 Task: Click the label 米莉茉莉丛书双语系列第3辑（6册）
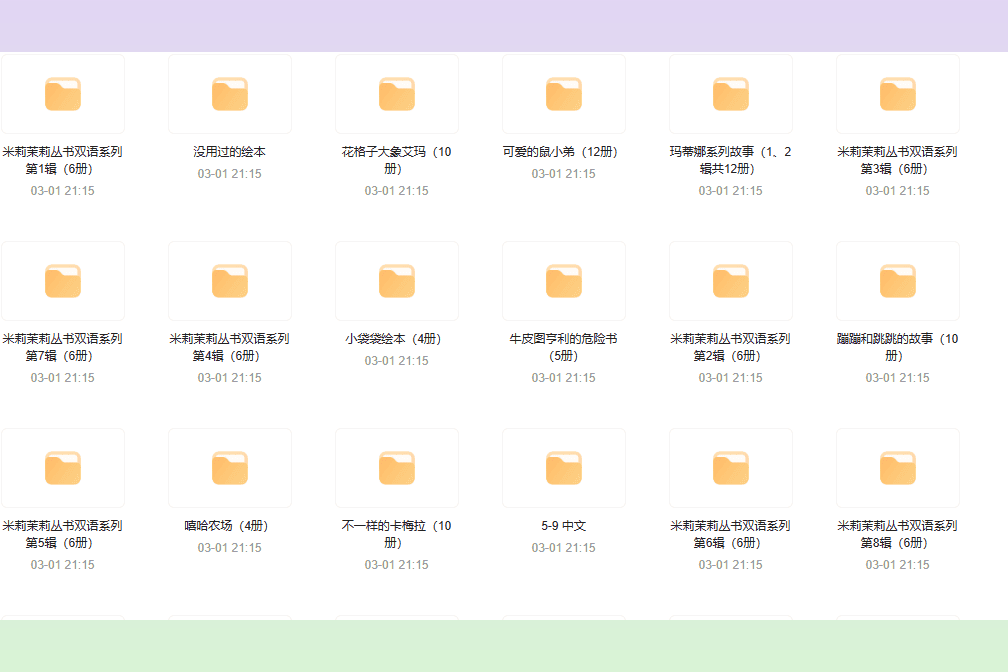(897, 160)
